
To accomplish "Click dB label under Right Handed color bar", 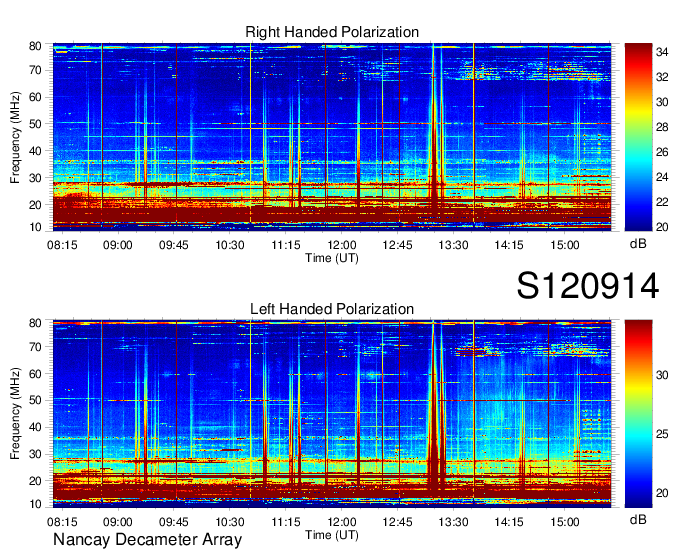I will pos(638,244).
